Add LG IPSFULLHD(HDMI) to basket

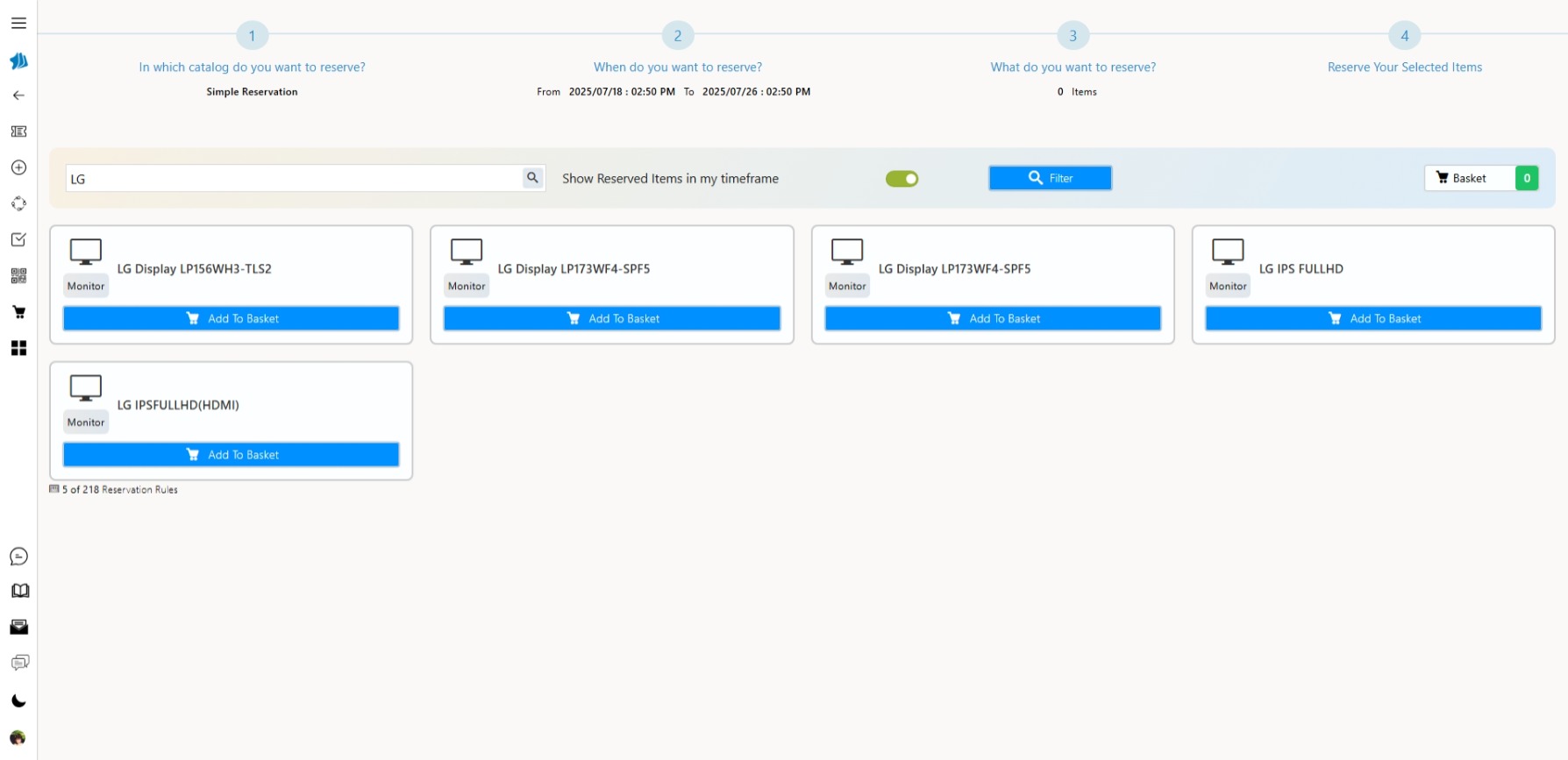click(231, 455)
